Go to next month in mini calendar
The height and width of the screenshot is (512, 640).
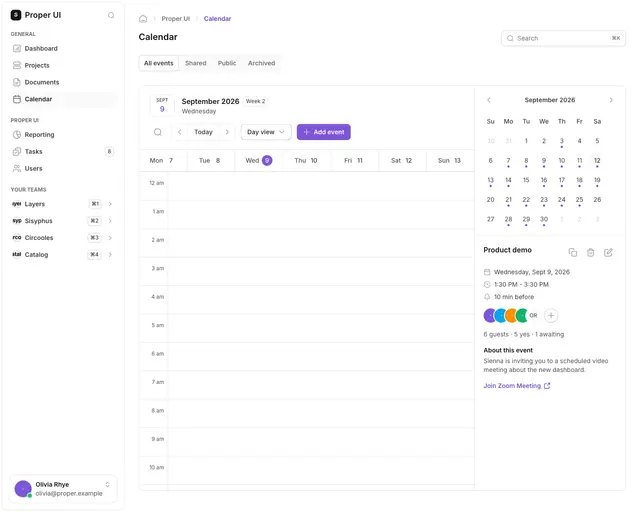point(611,100)
